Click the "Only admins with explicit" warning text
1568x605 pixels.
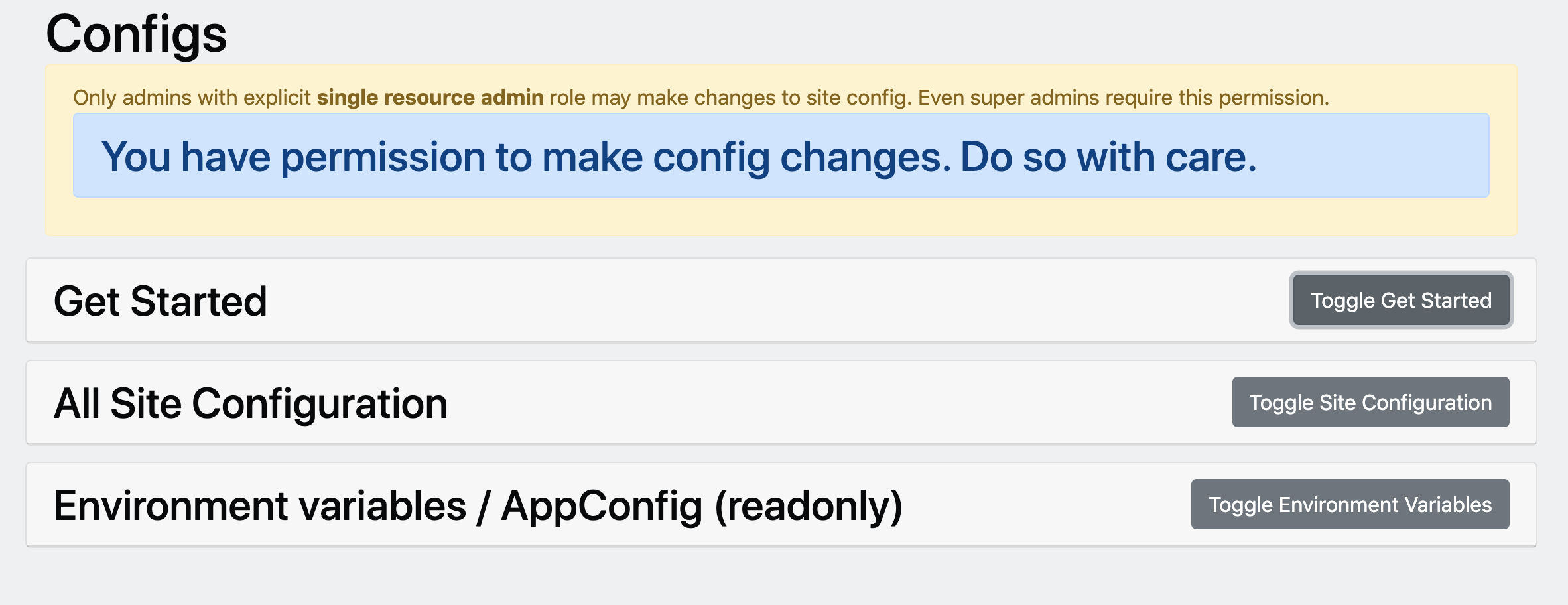point(192,98)
